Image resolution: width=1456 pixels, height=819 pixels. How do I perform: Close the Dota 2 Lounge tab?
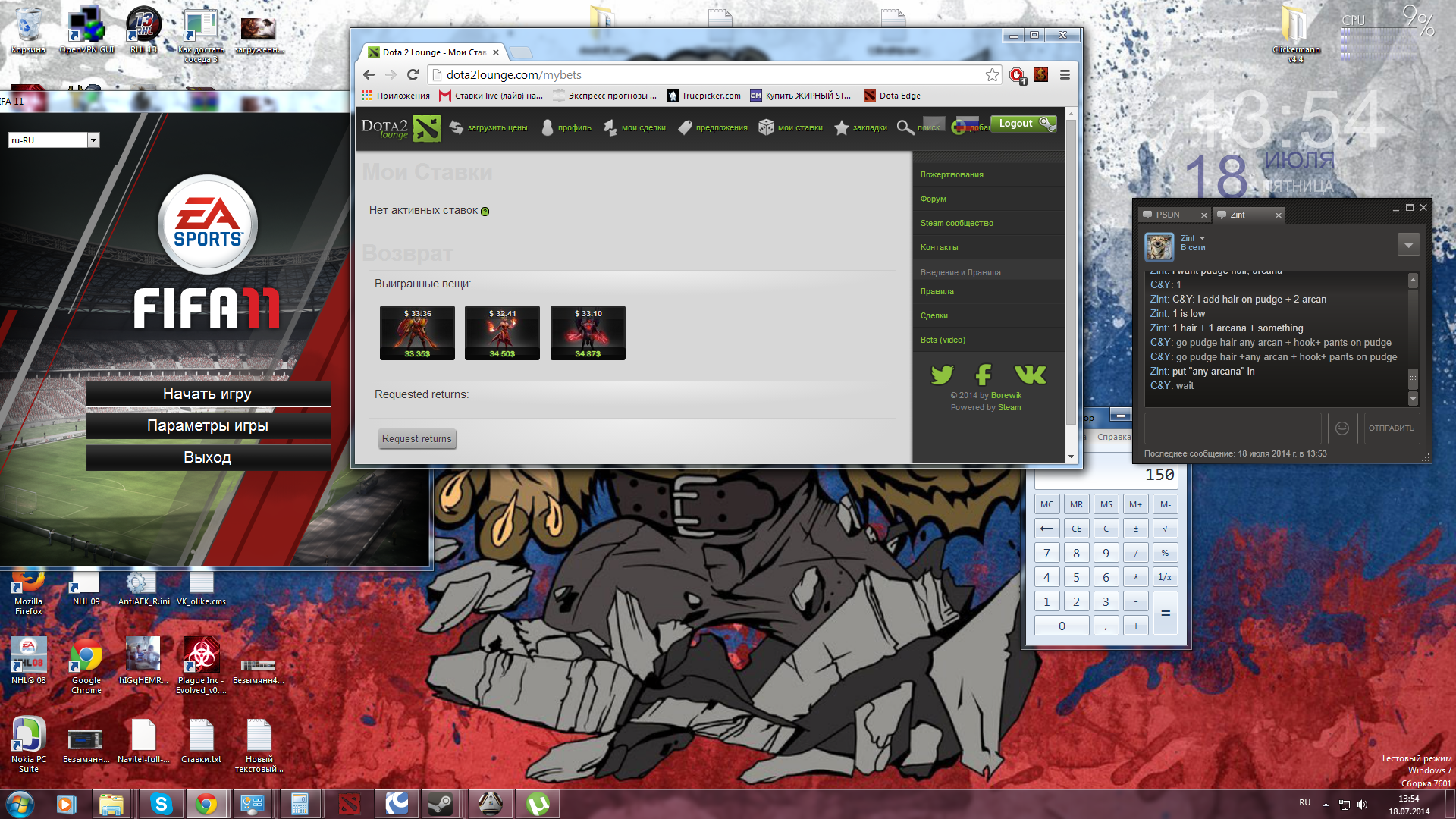coord(496,52)
